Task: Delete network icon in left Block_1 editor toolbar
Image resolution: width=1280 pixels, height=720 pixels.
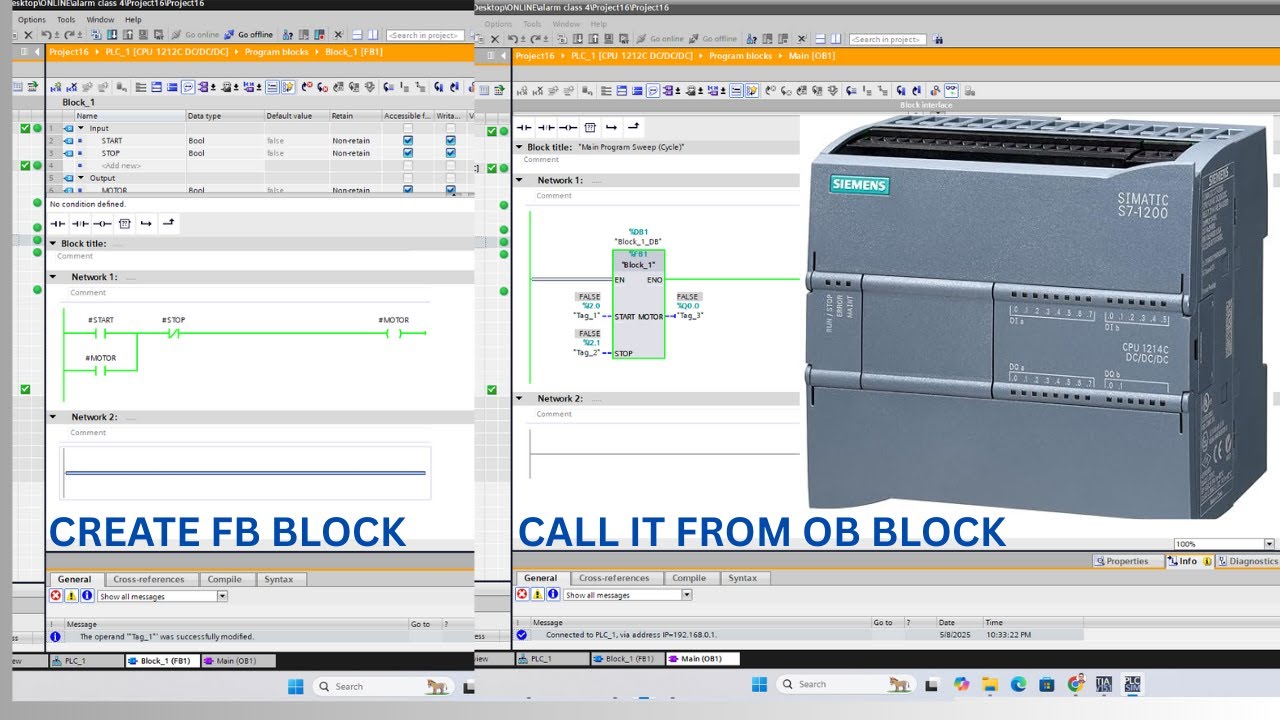Action: pos(71,87)
